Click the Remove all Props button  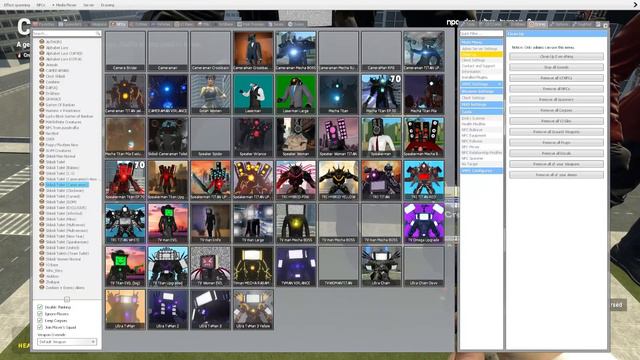coord(556,142)
